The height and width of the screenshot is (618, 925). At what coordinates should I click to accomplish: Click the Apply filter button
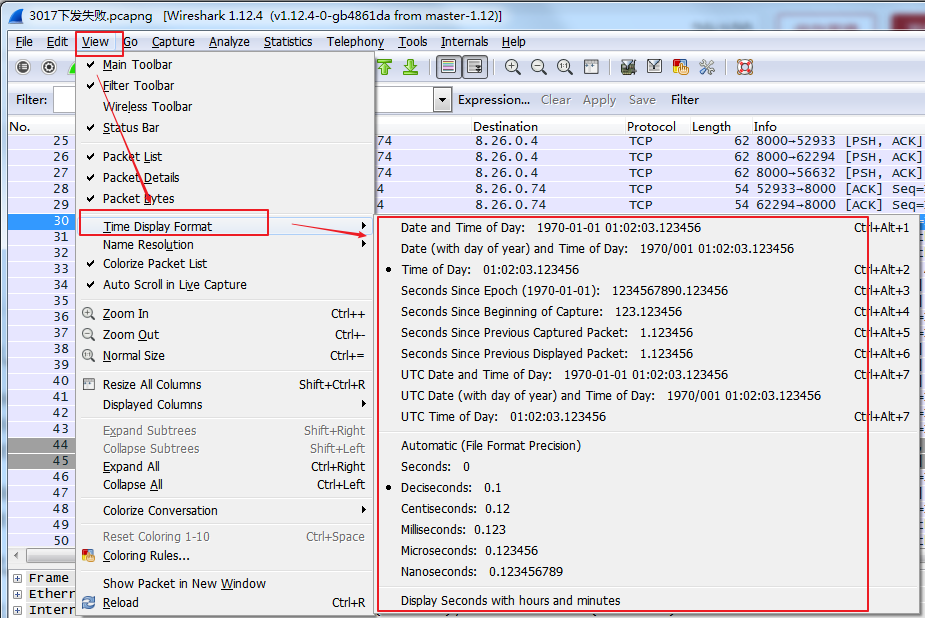pyautogui.click(x=598, y=99)
